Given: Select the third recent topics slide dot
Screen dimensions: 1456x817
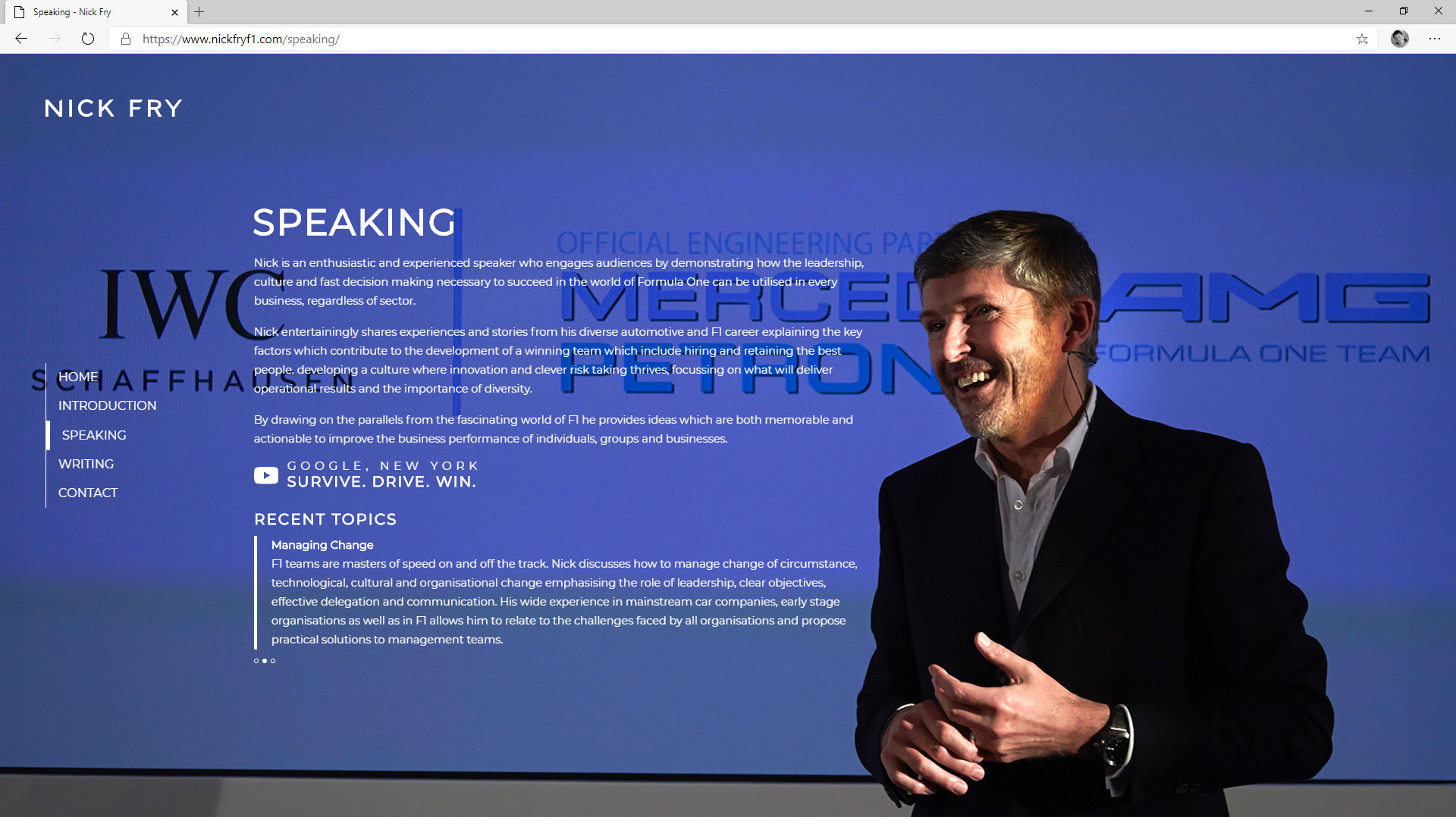Looking at the screenshot, I should click(273, 661).
